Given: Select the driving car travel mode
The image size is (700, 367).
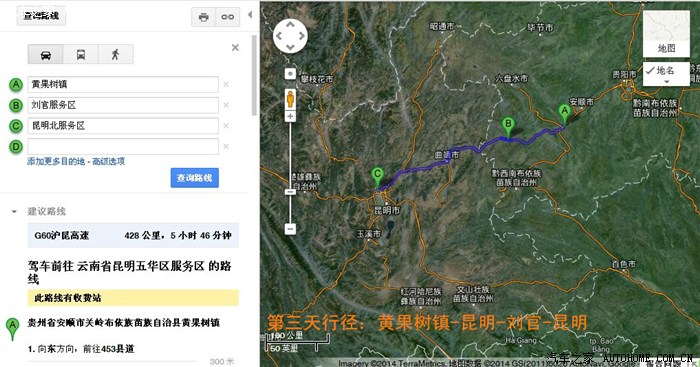Looking at the screenshot, I should tap(46, 54).
